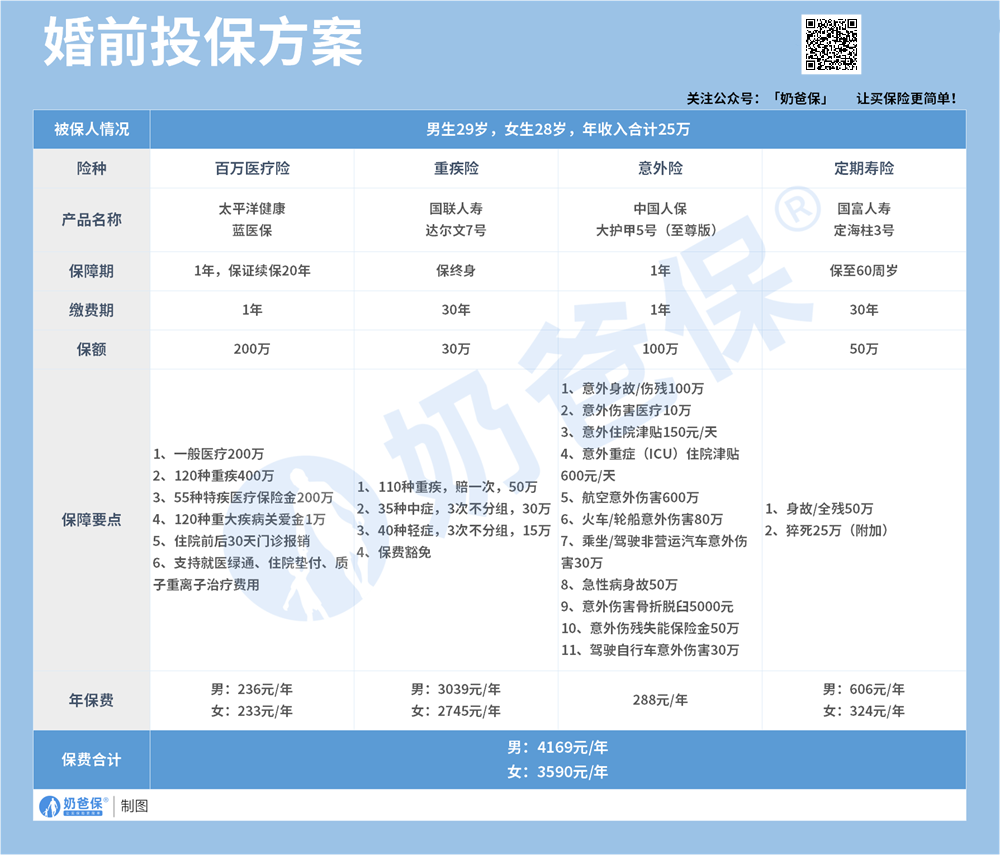This screenshot has height=855, width=1000.
Task: Click the QR code image
Action: [x=831, y=44]
